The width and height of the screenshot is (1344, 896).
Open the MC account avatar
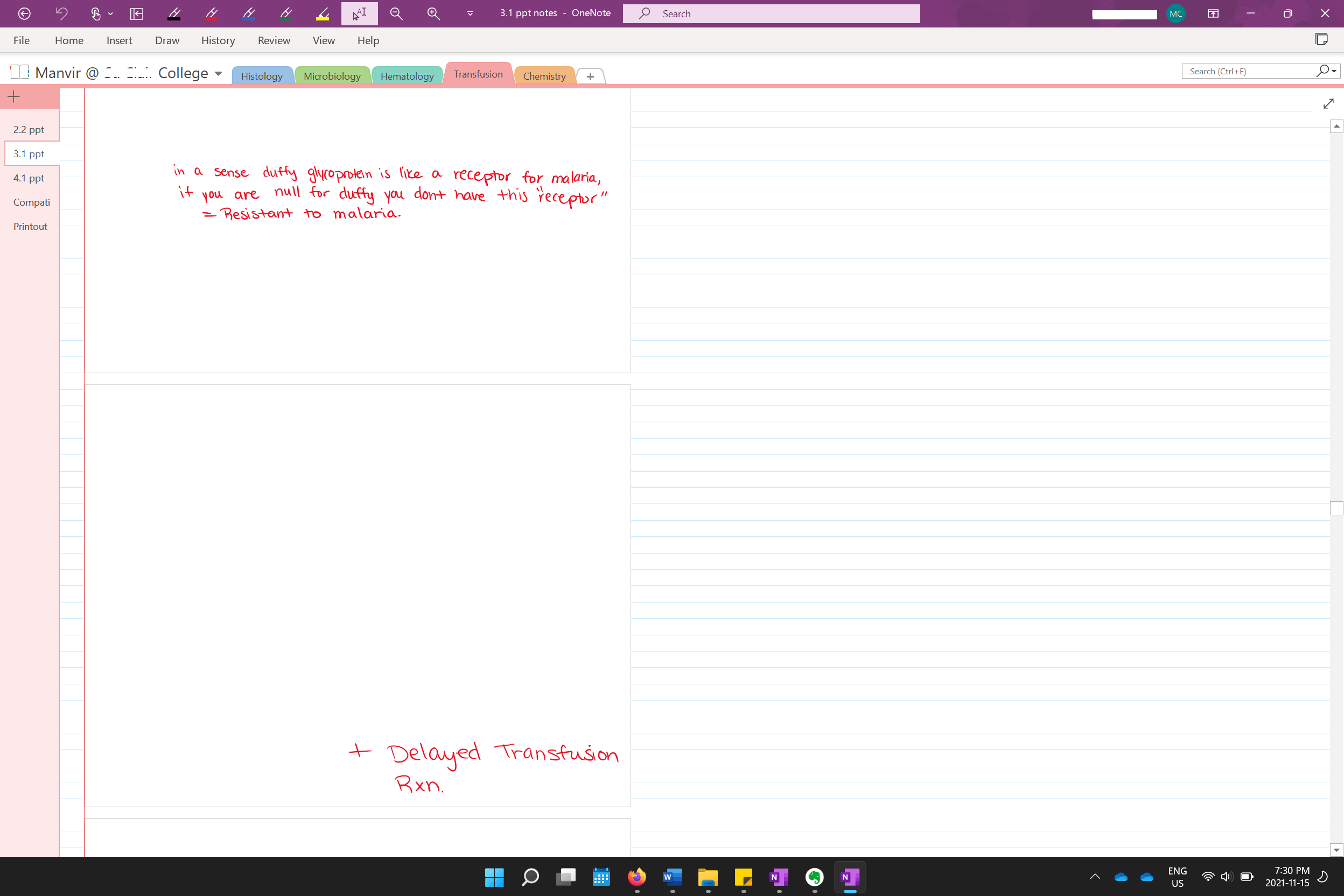[x=1175, y=13]
